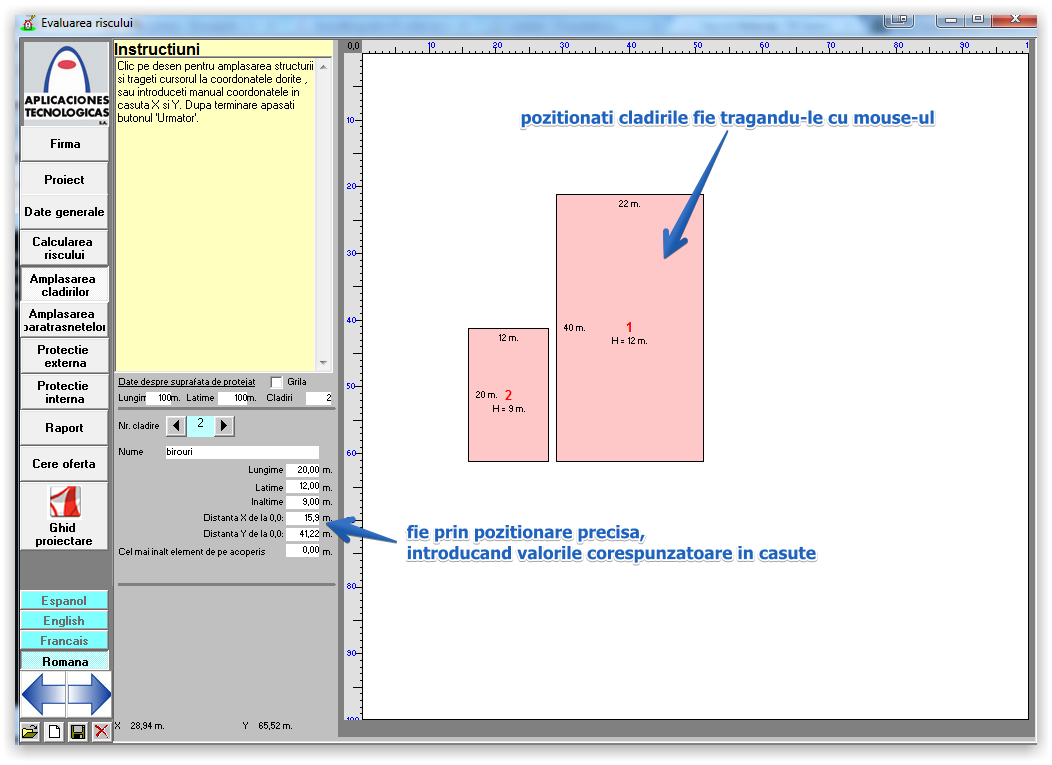Enable the Grila checkbox

click(x=277, y=382)
